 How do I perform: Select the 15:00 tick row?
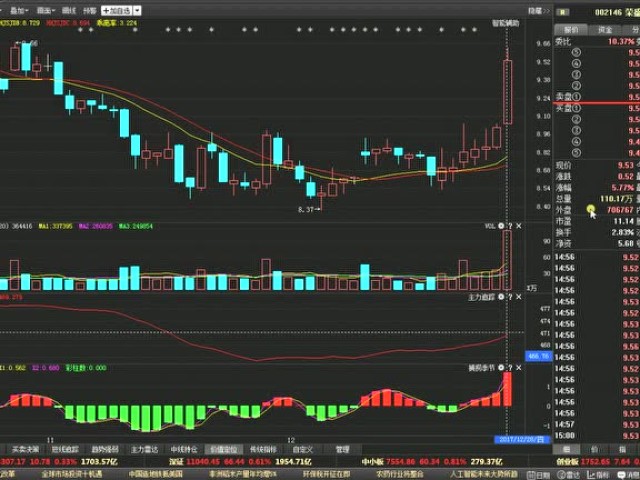[597, 436]
